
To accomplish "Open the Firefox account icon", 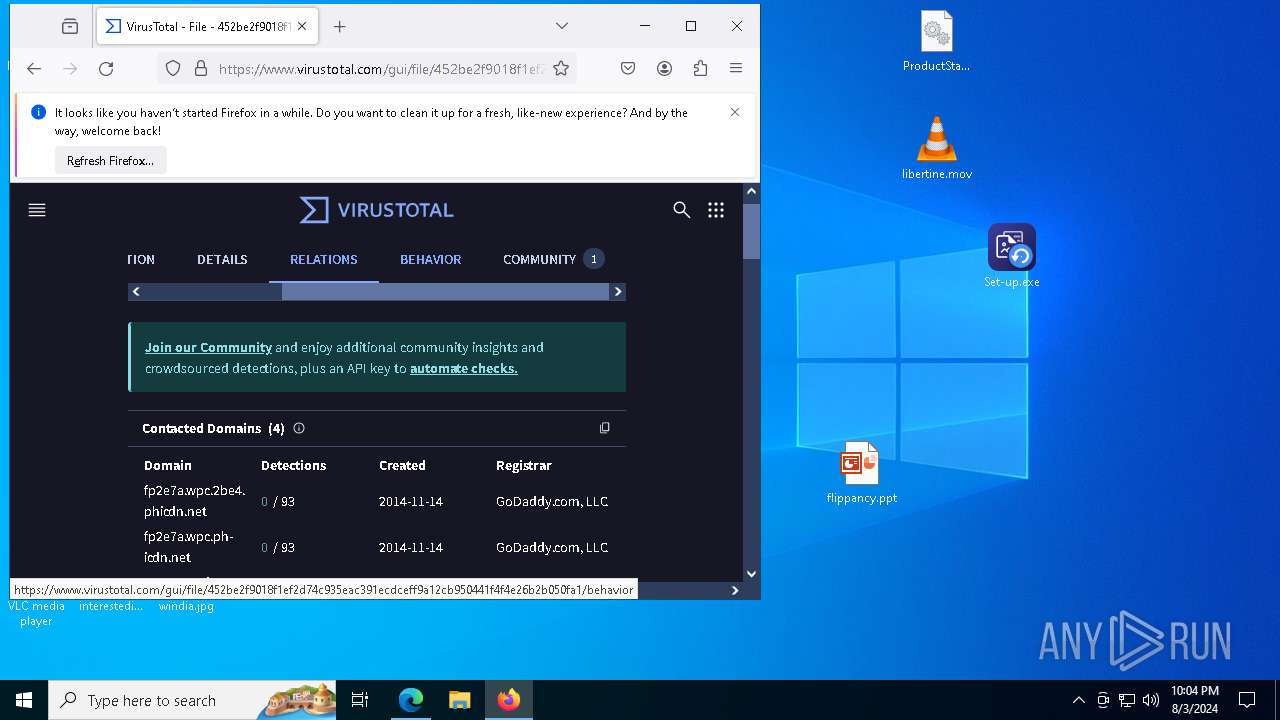I will [664, 69].
